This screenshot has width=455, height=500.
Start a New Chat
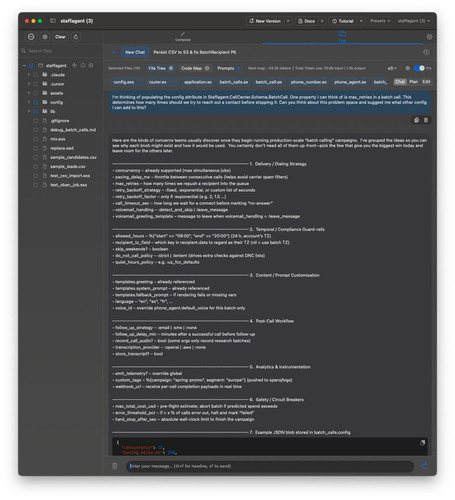[x=135, y=52]
